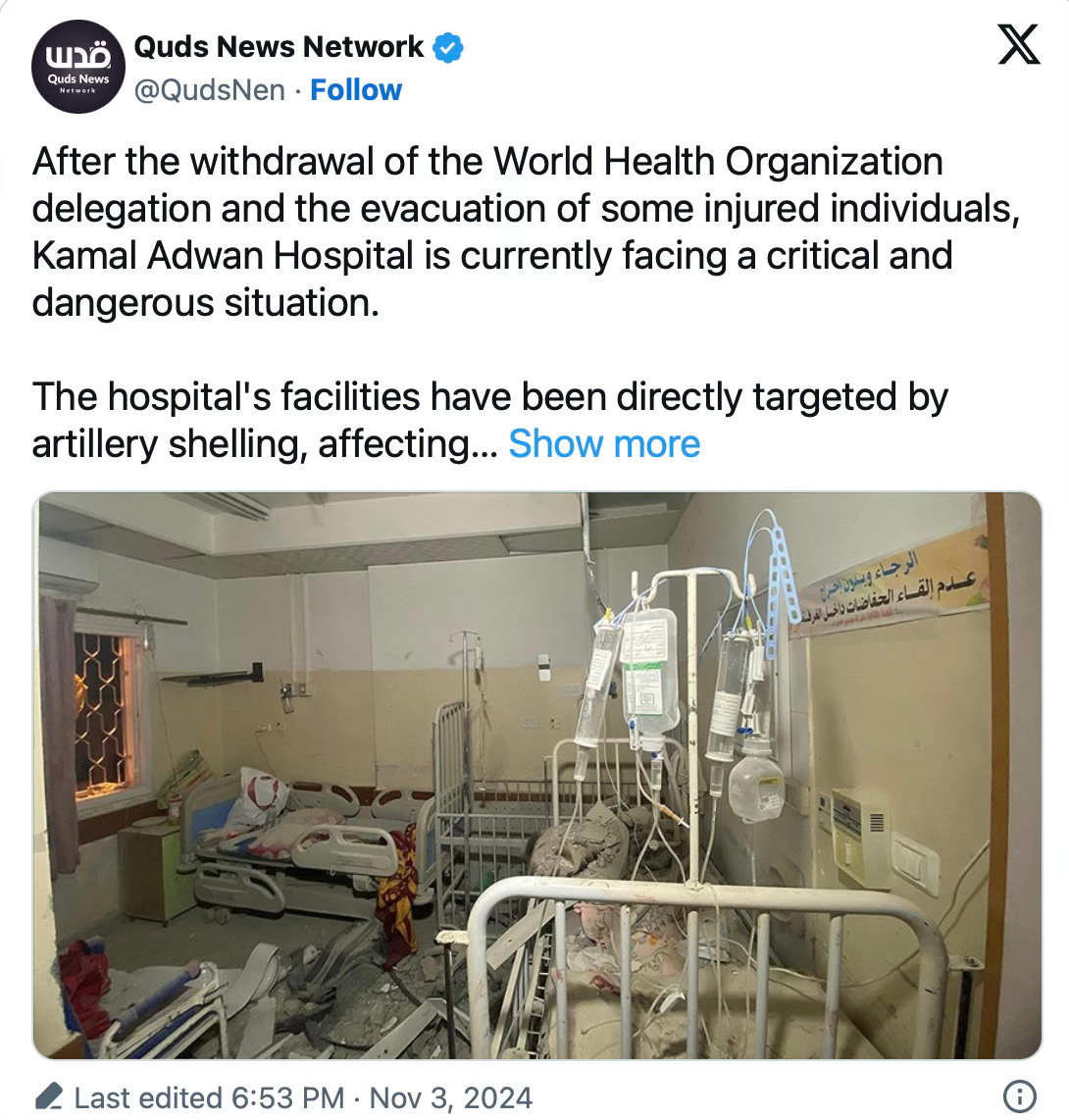Open the X logo link
1069x1120 pixels.
coord(1018,45)
